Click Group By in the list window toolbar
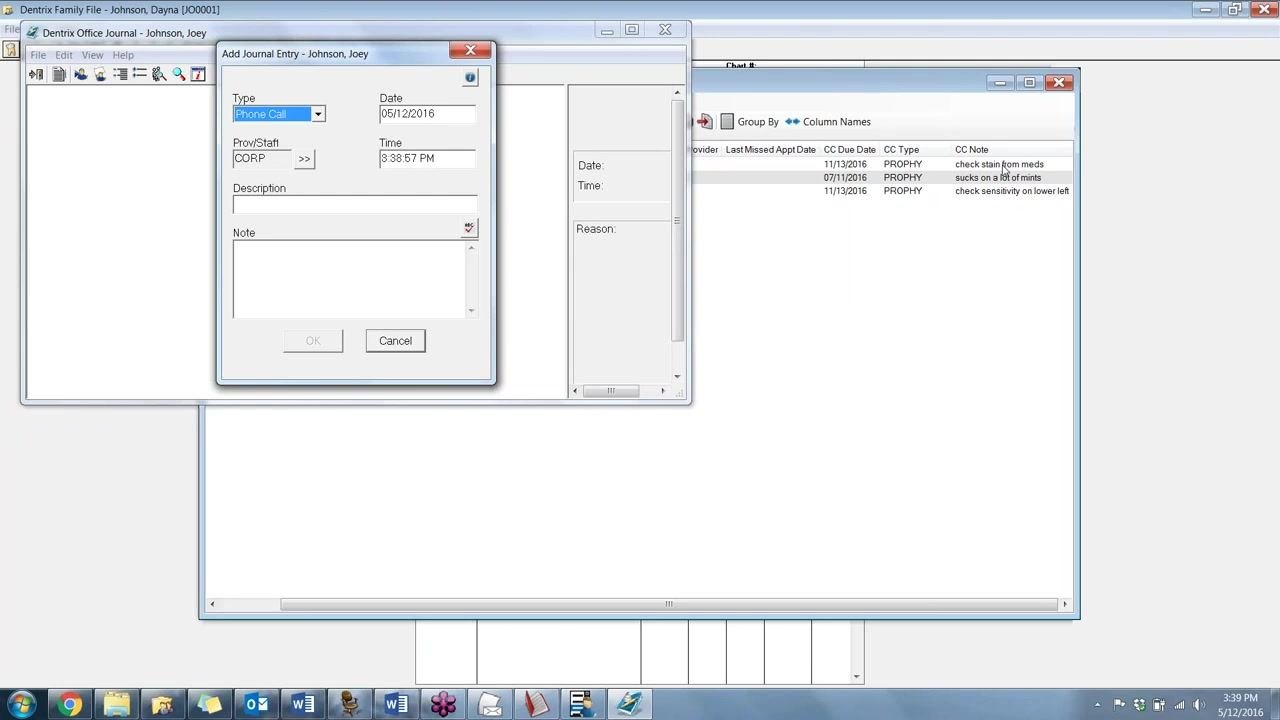 pos(750,122)
